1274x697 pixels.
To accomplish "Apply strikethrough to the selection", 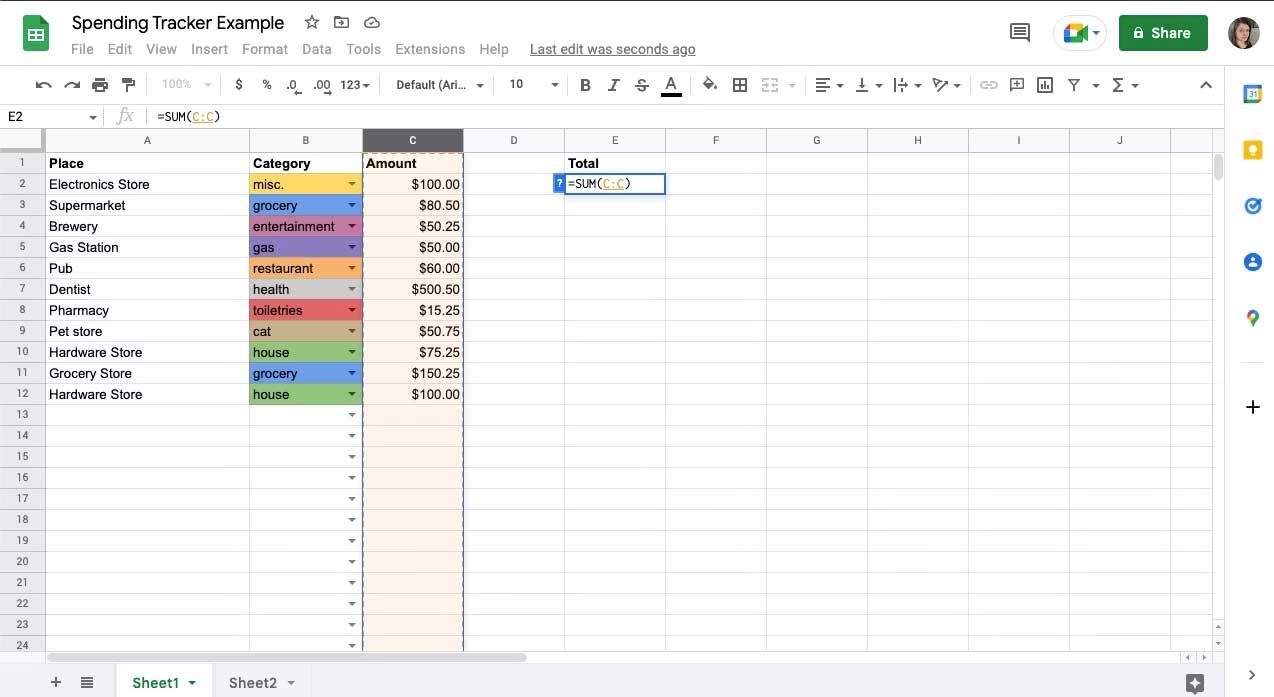I will click(x=641, y=84).
